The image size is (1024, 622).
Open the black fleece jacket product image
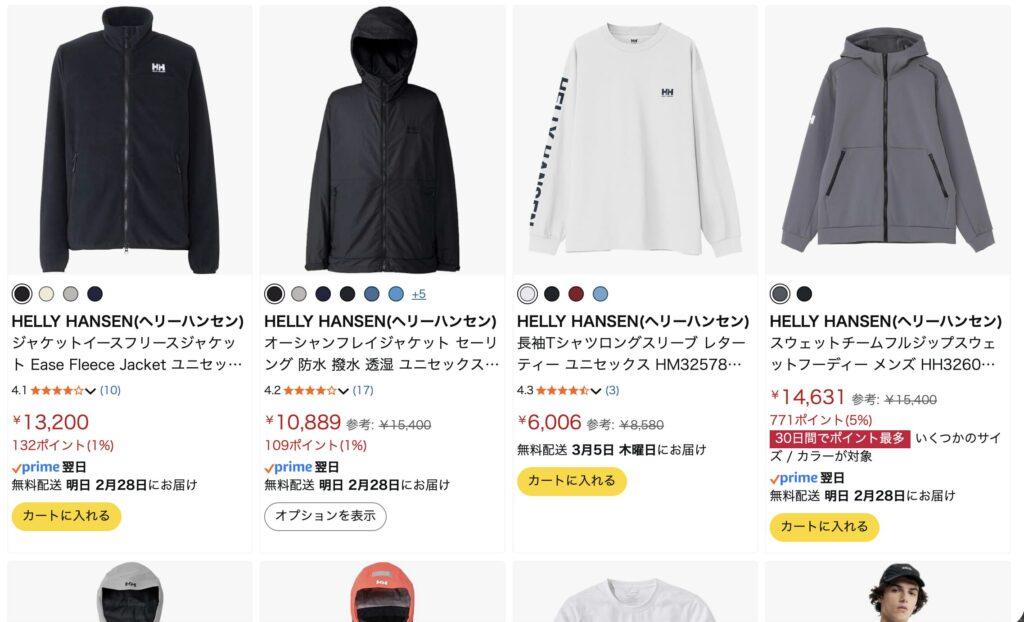point(129,140)
